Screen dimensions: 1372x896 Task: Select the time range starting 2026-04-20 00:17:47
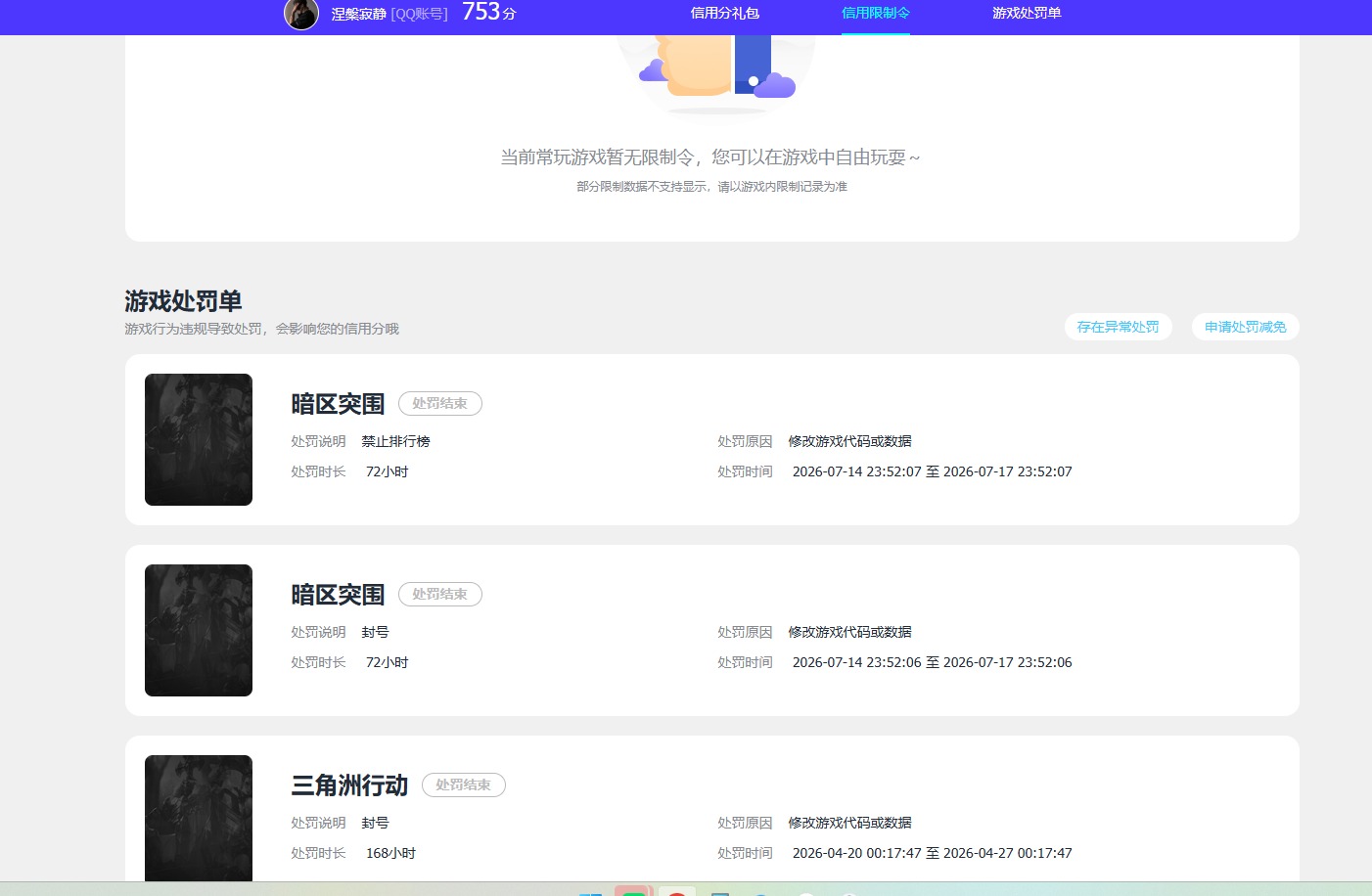tap(933, 853)
